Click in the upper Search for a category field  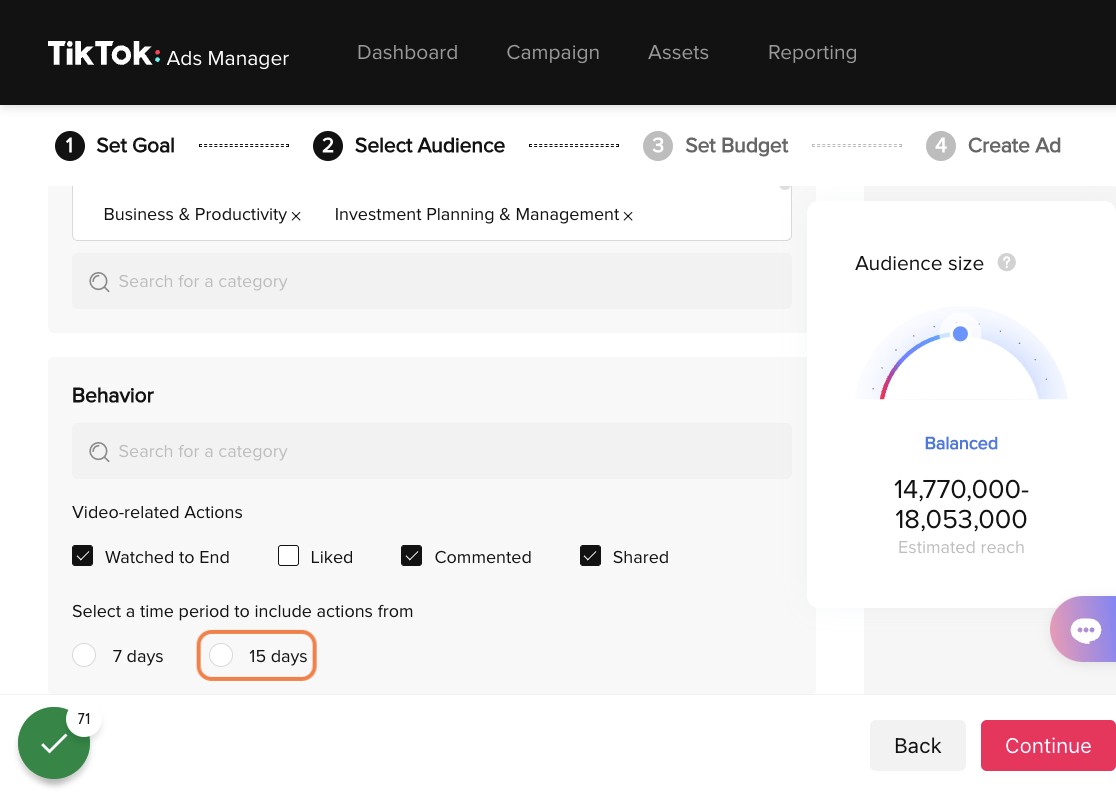pyautogui.click(x=432, y=281)
